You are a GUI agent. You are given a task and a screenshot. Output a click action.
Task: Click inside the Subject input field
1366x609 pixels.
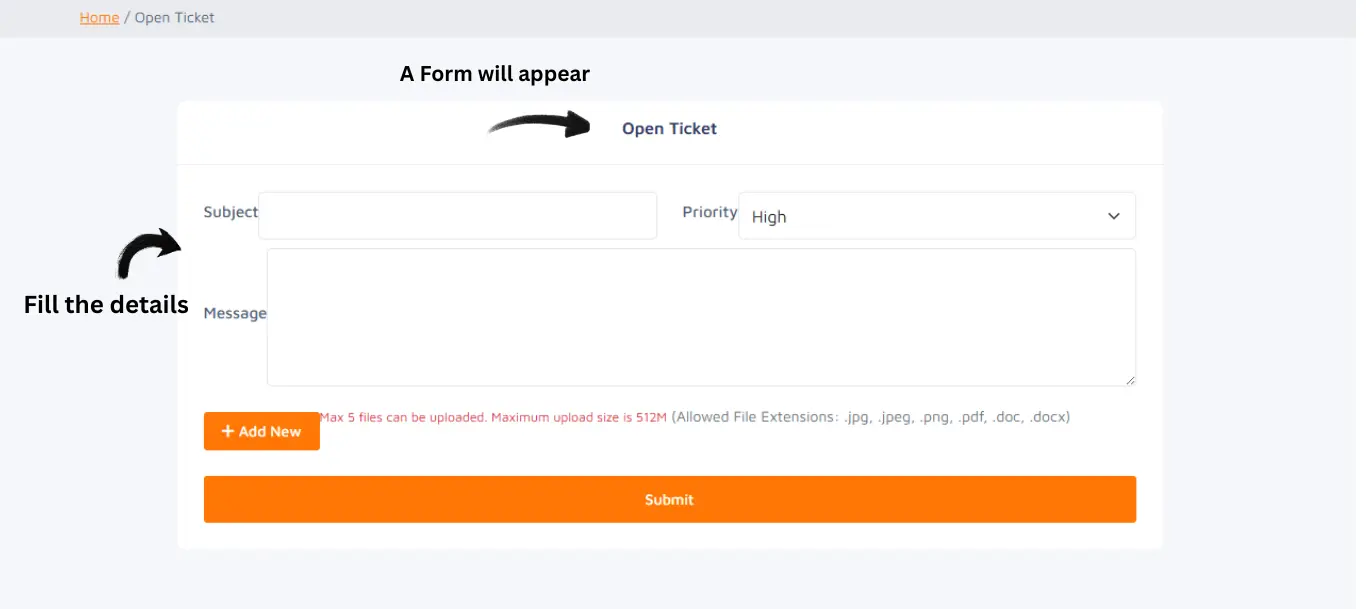(457, 216)
